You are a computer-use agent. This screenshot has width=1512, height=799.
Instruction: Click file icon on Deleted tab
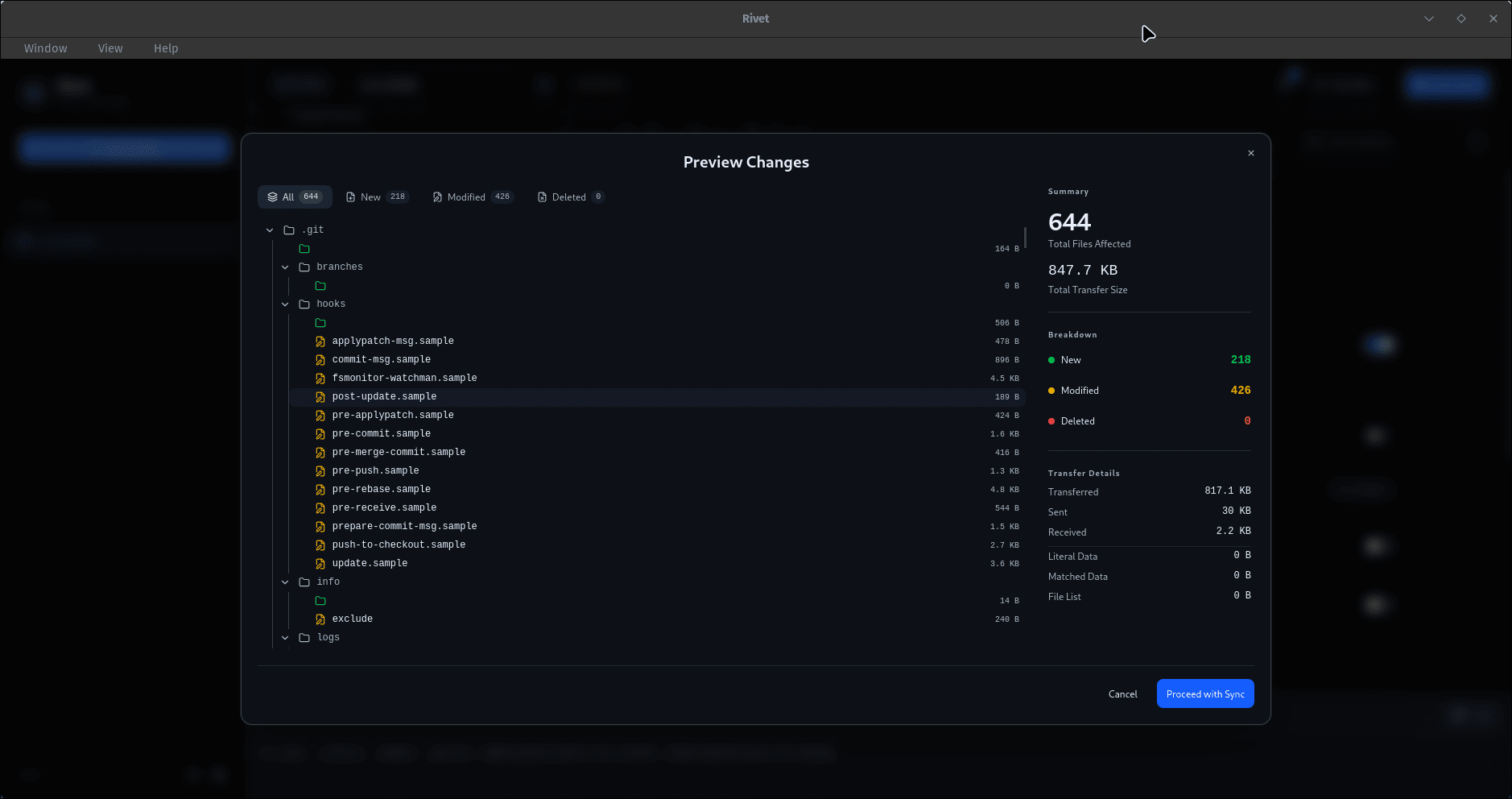[542, 197]
